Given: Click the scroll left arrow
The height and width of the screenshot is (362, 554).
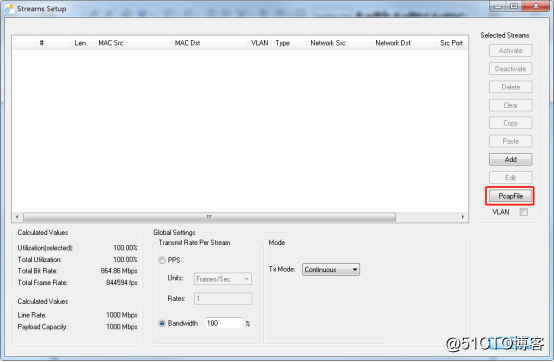Looking at the screenshot, I should tap(17, 217).
